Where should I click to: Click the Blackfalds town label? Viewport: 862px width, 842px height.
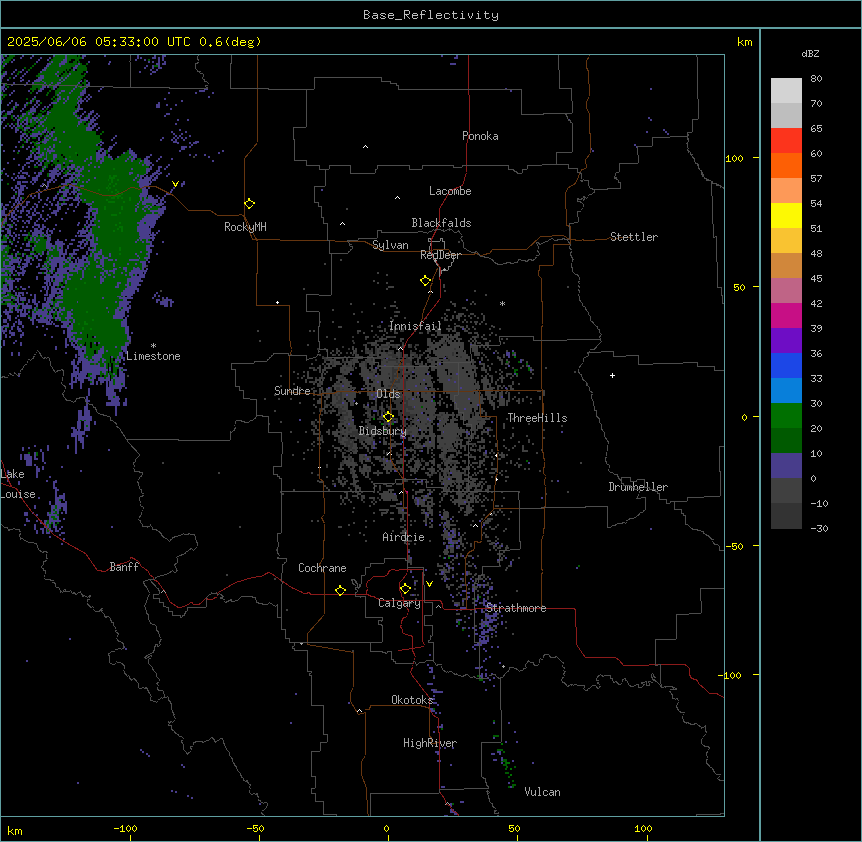click(441, 223)
